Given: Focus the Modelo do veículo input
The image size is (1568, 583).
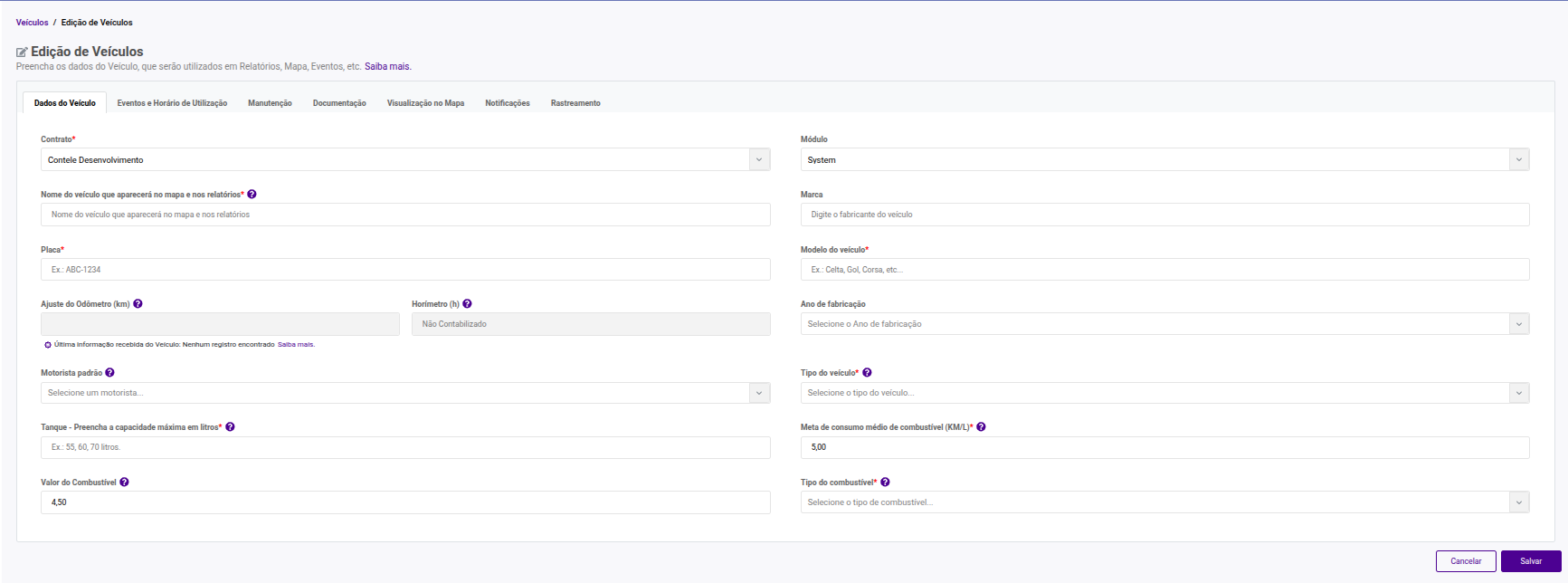Looking at the screenshot, I should [x=1164, y=270].
